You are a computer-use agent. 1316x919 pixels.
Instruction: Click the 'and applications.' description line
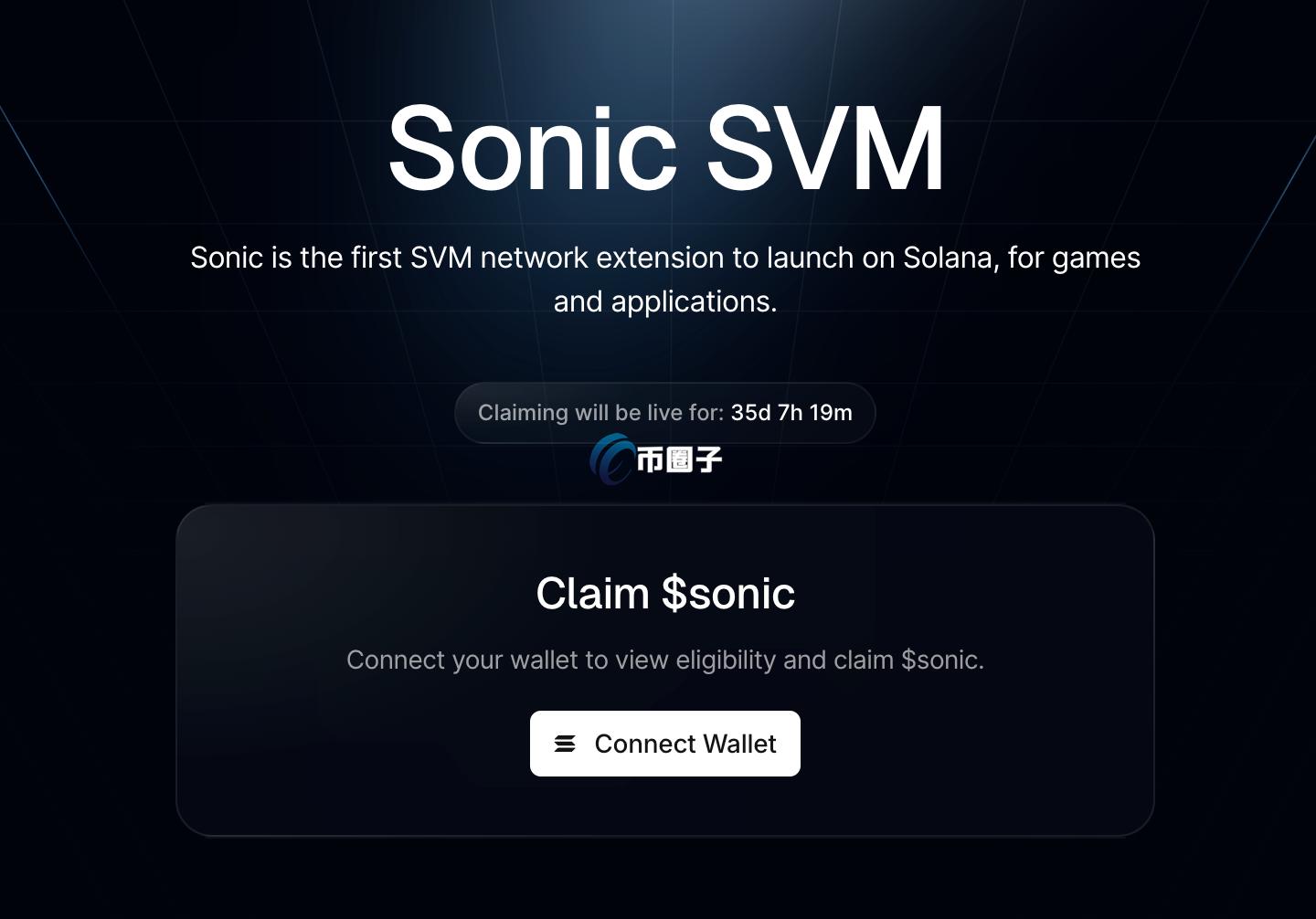665,301
